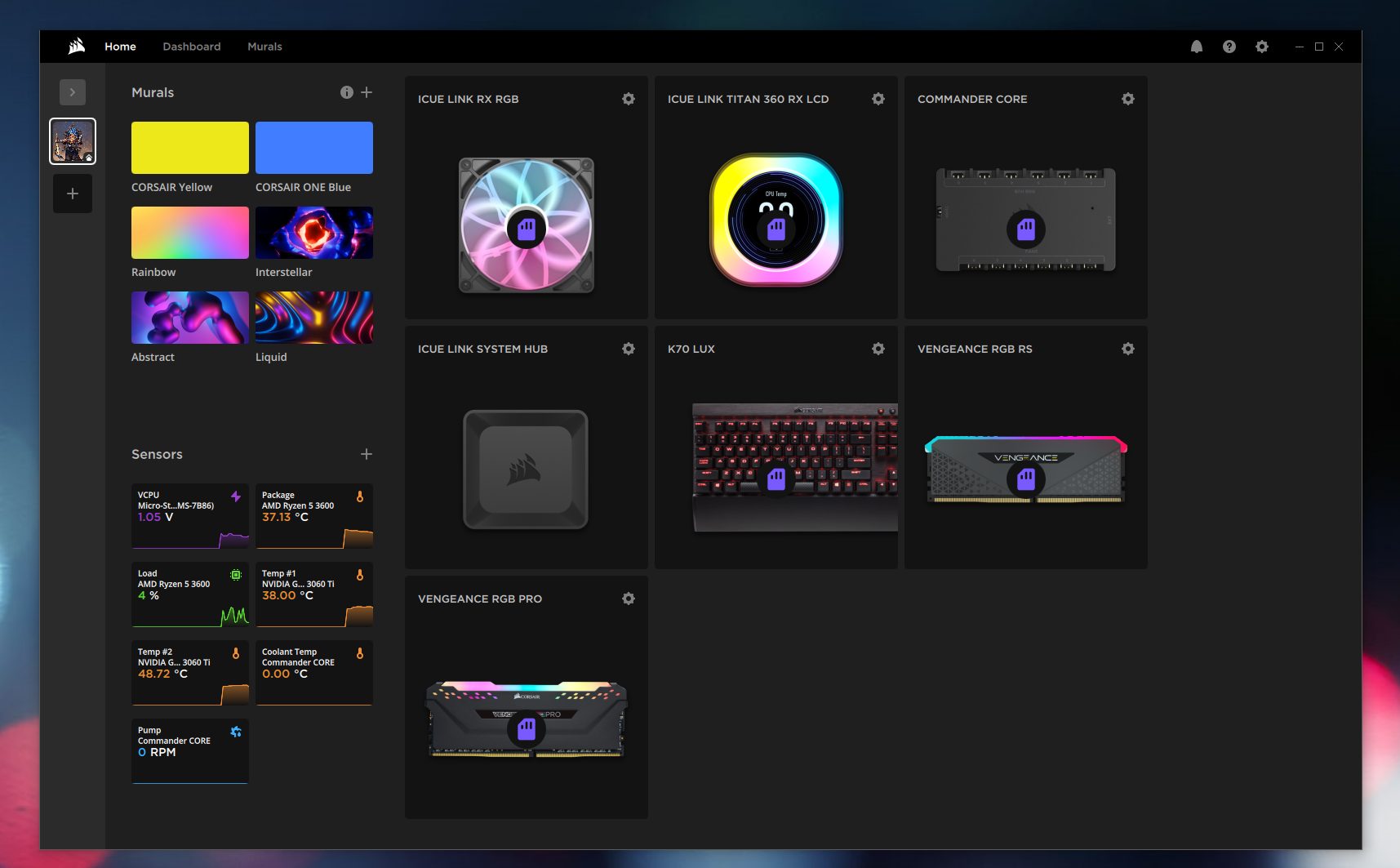
Task: Open iCUE global settings gear
Action: [1261, 47]
